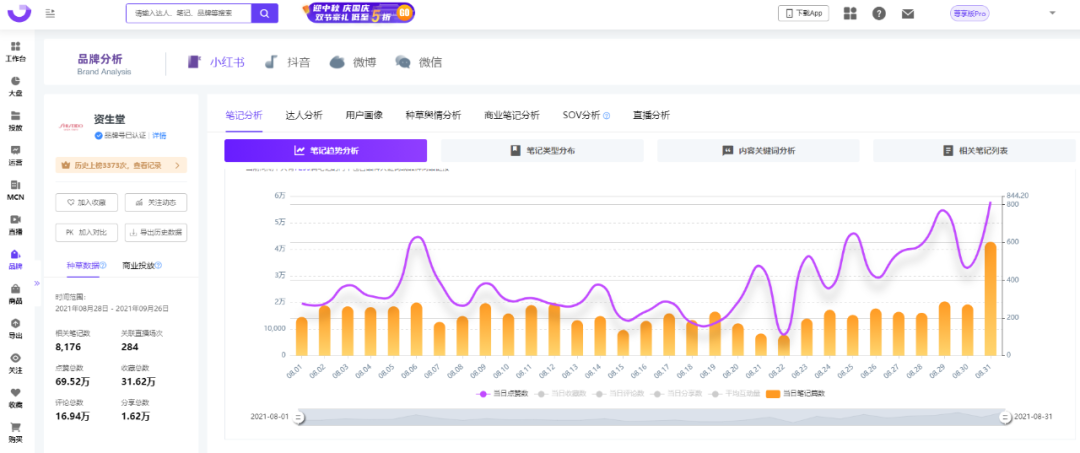Click the left date range slider handle
The height and width of the screenshot is (453, 1080).
click(299, 417)
